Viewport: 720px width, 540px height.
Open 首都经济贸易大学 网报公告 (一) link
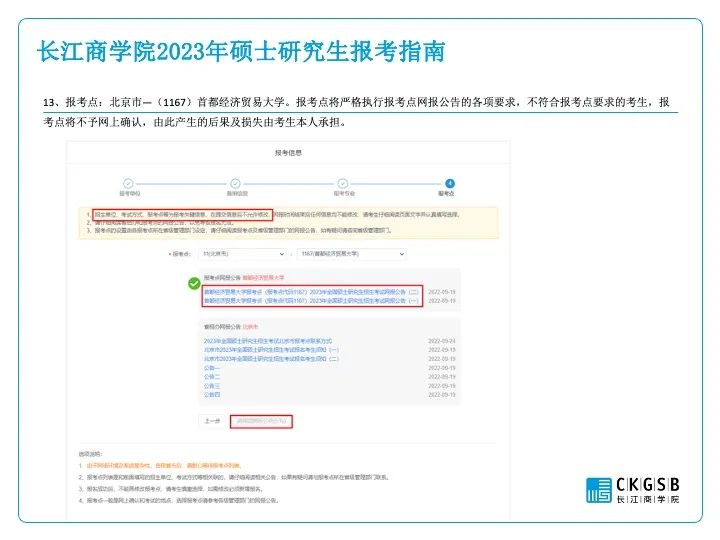click(311, 300)
